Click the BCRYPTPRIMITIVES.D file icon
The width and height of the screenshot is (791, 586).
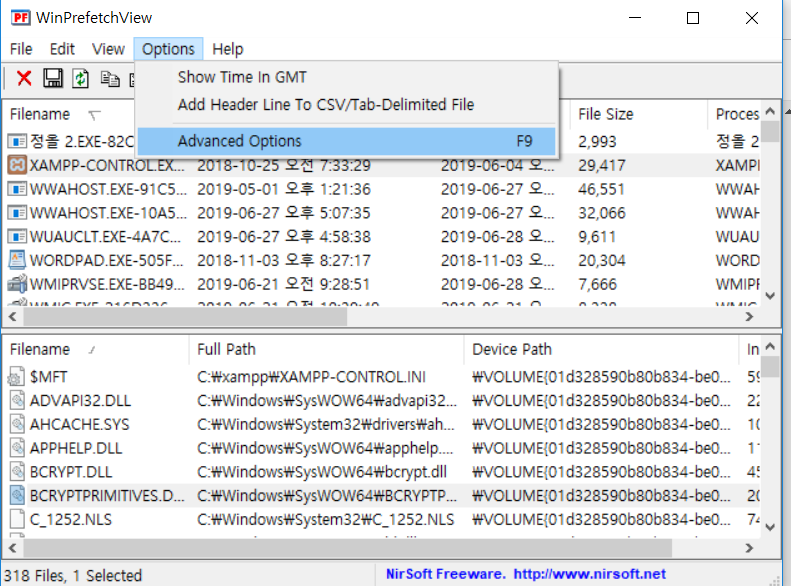[17, 495]
